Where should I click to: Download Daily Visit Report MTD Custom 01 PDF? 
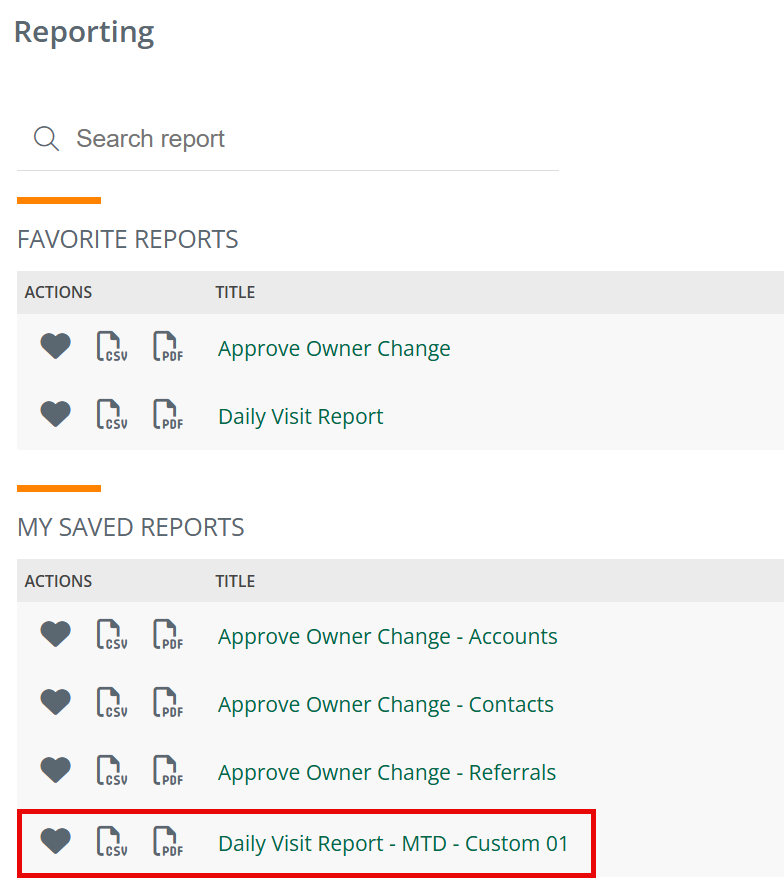168,841
